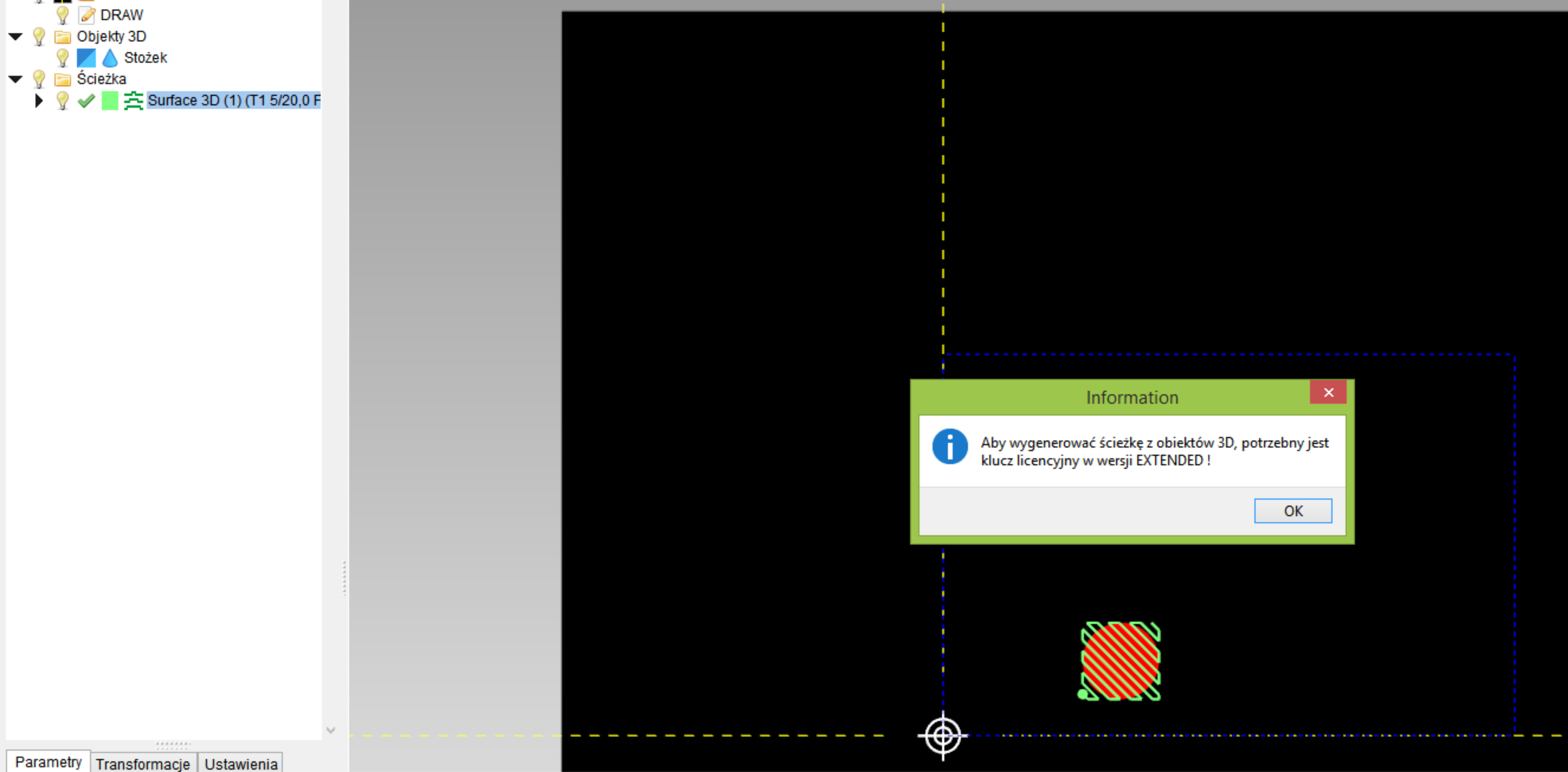Screen dimensions: 1568x772
Task: Close the Information dialog
Action: pos(1328,393)
